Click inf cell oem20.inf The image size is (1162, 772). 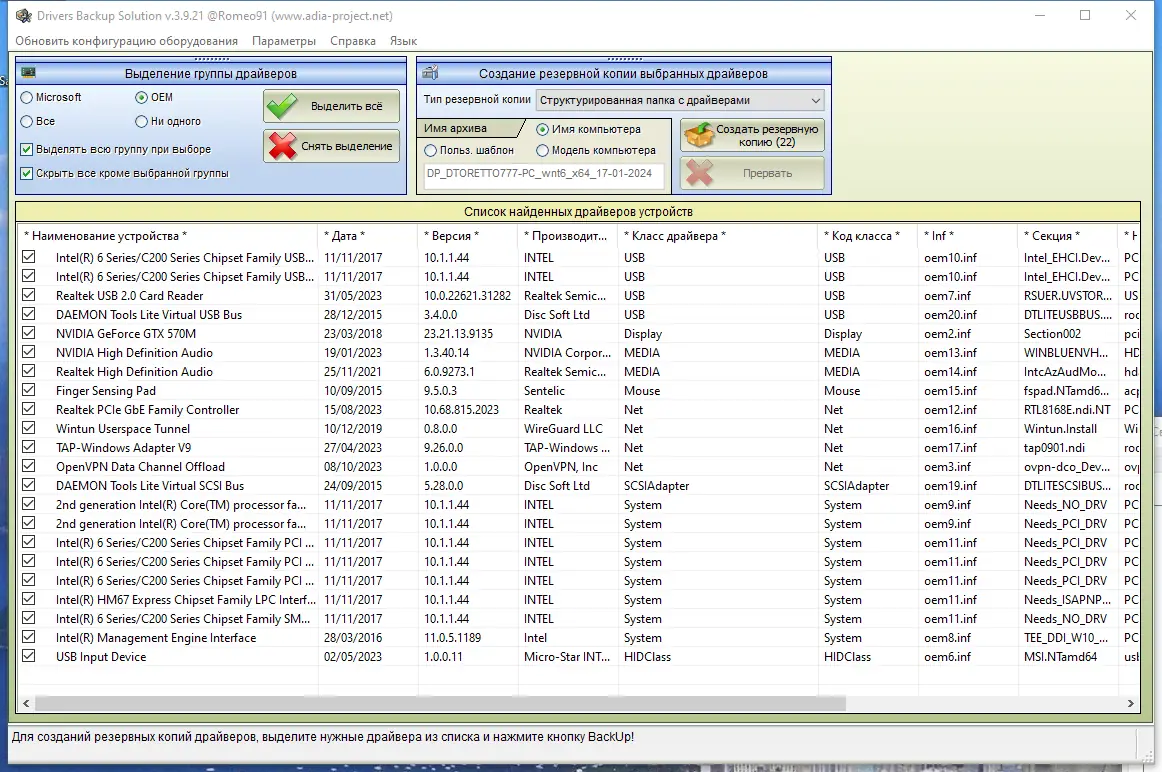(x=951, y=315)
